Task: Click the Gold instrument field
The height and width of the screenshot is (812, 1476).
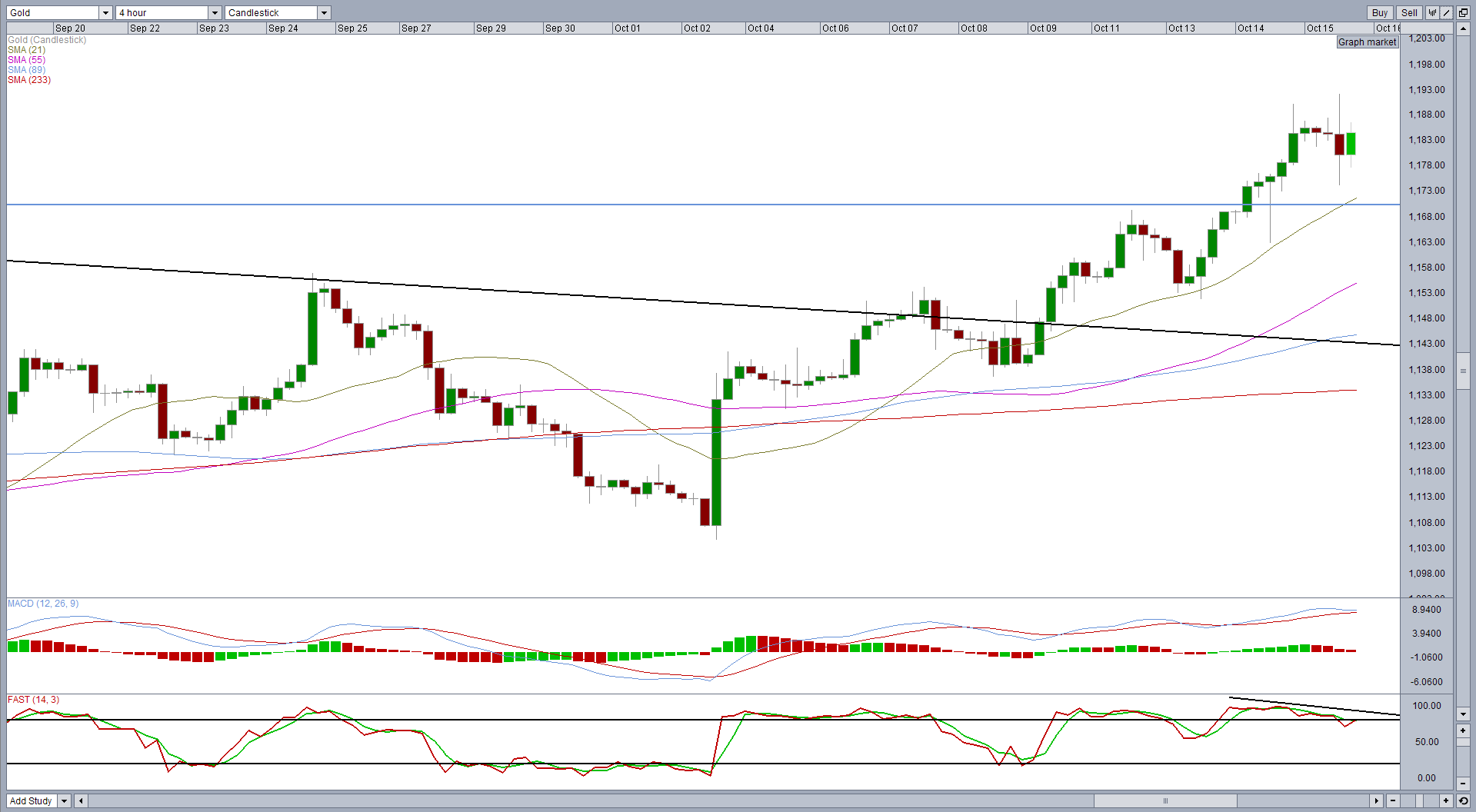Action: (53, 13)
